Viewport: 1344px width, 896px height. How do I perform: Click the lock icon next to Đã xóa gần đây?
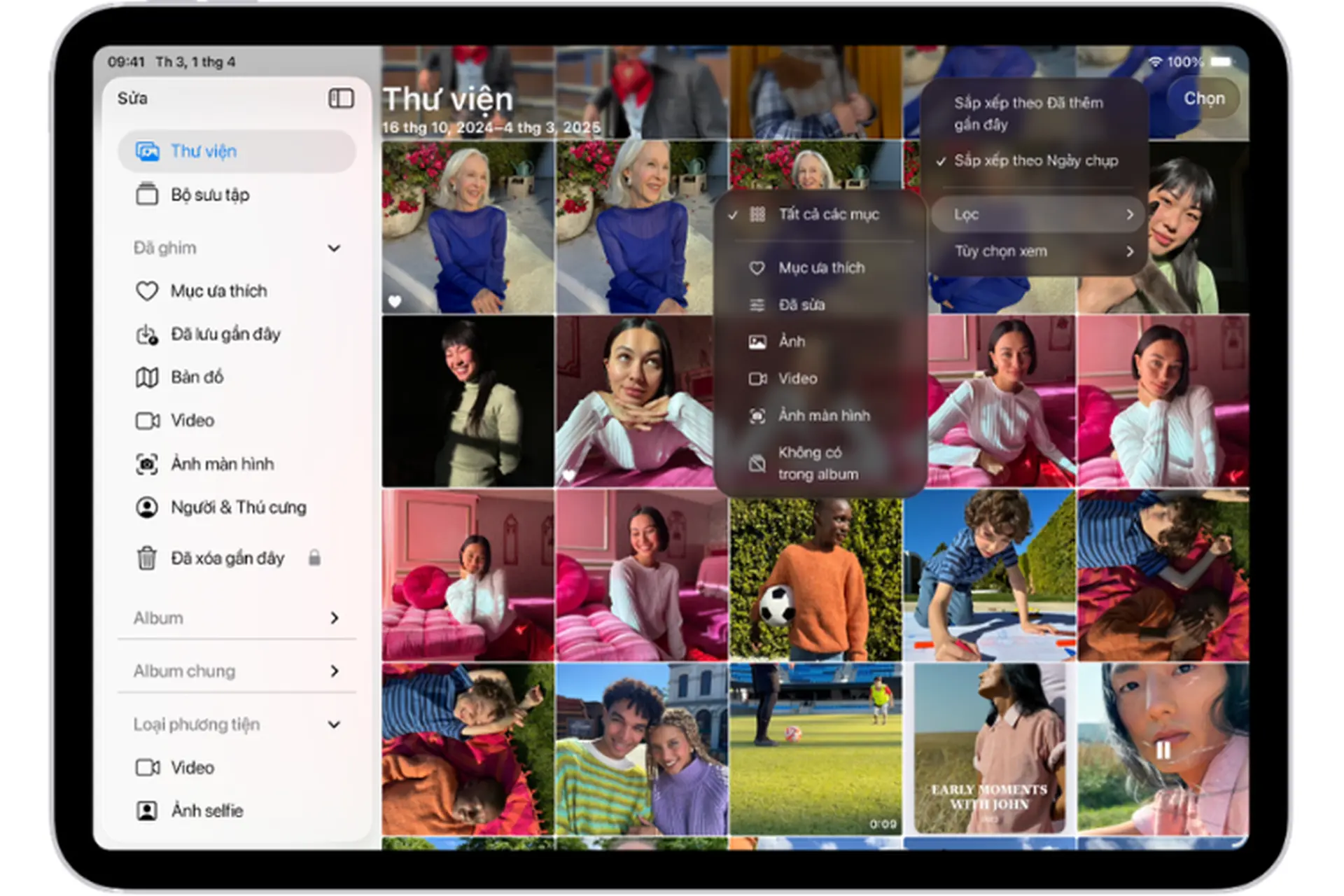(x=314, y=557)
